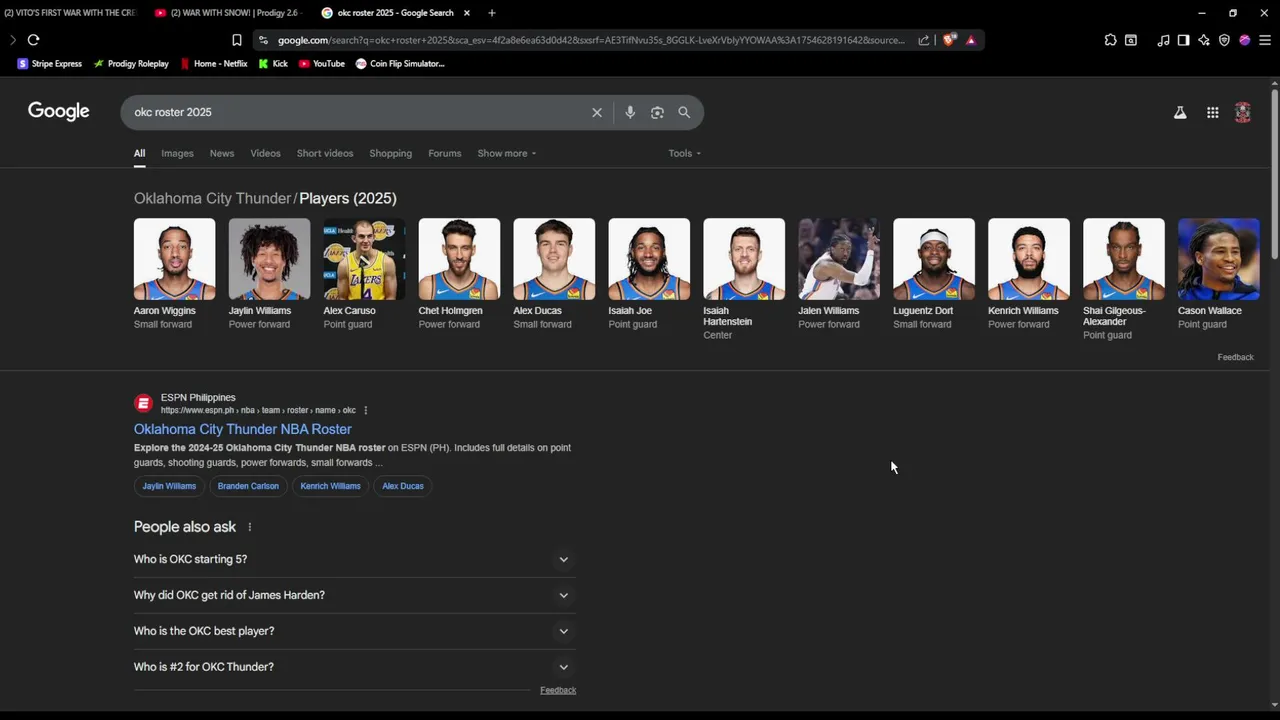Click the magnifying glass search button
1280x720 pixels.
coord(684,112)
